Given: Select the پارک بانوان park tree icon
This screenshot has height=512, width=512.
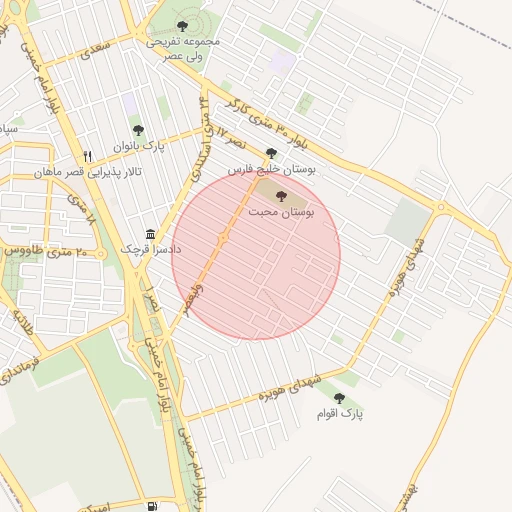Looking at the screenshot, I should point(138,130).
